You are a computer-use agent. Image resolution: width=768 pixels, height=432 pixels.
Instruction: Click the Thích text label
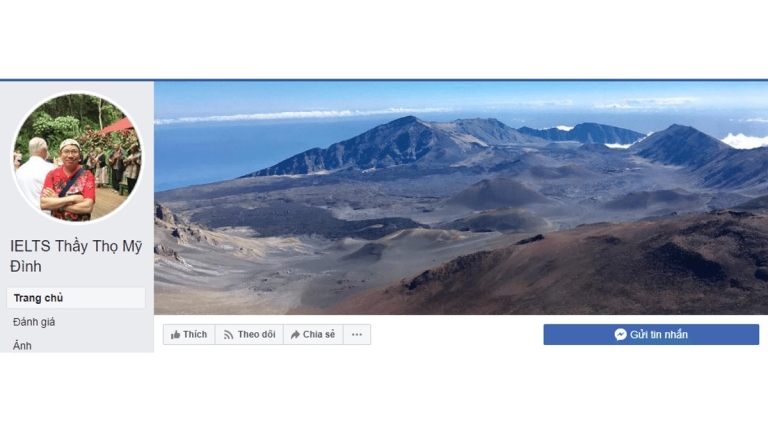point(195,335)
